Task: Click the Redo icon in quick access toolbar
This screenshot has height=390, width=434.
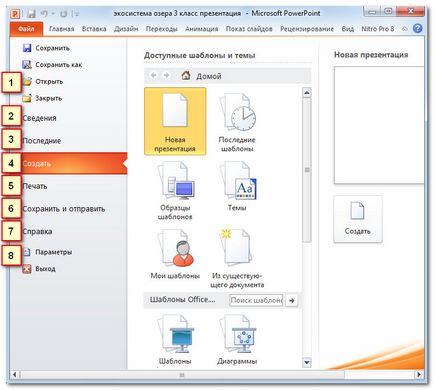Action: click(x=63, y=14)
